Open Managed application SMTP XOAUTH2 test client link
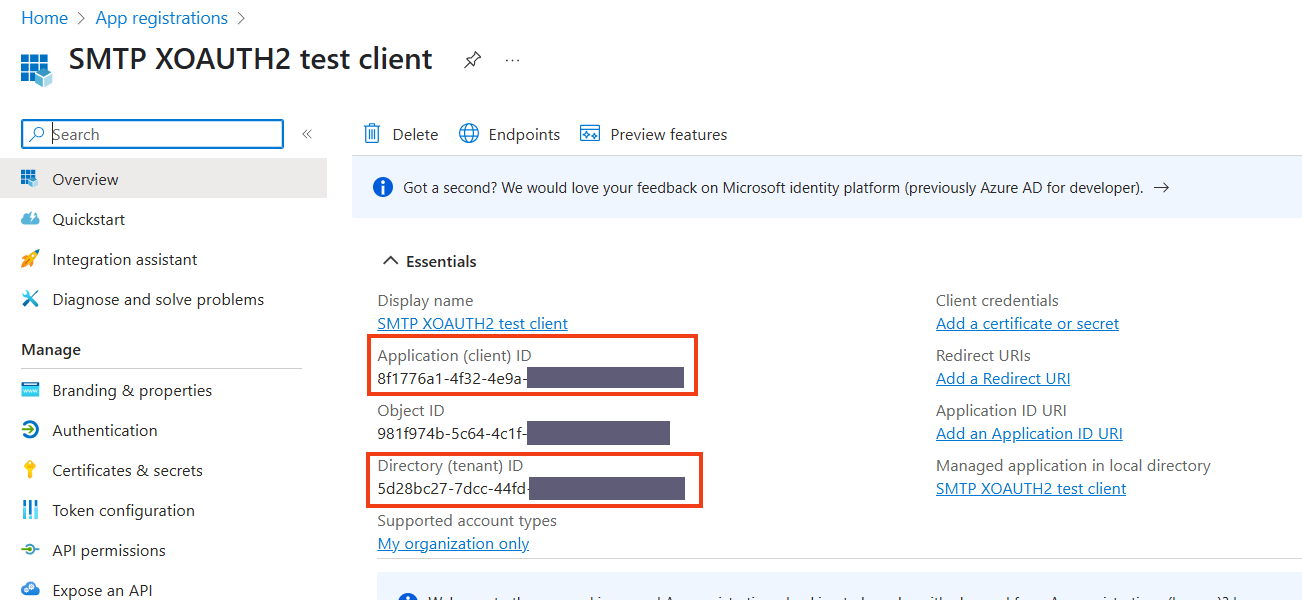This screenshot has height=600, width=1302. 1031,488
